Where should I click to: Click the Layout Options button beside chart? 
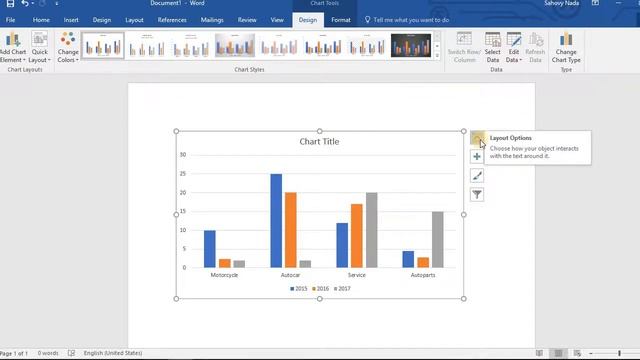pos(477,138)
